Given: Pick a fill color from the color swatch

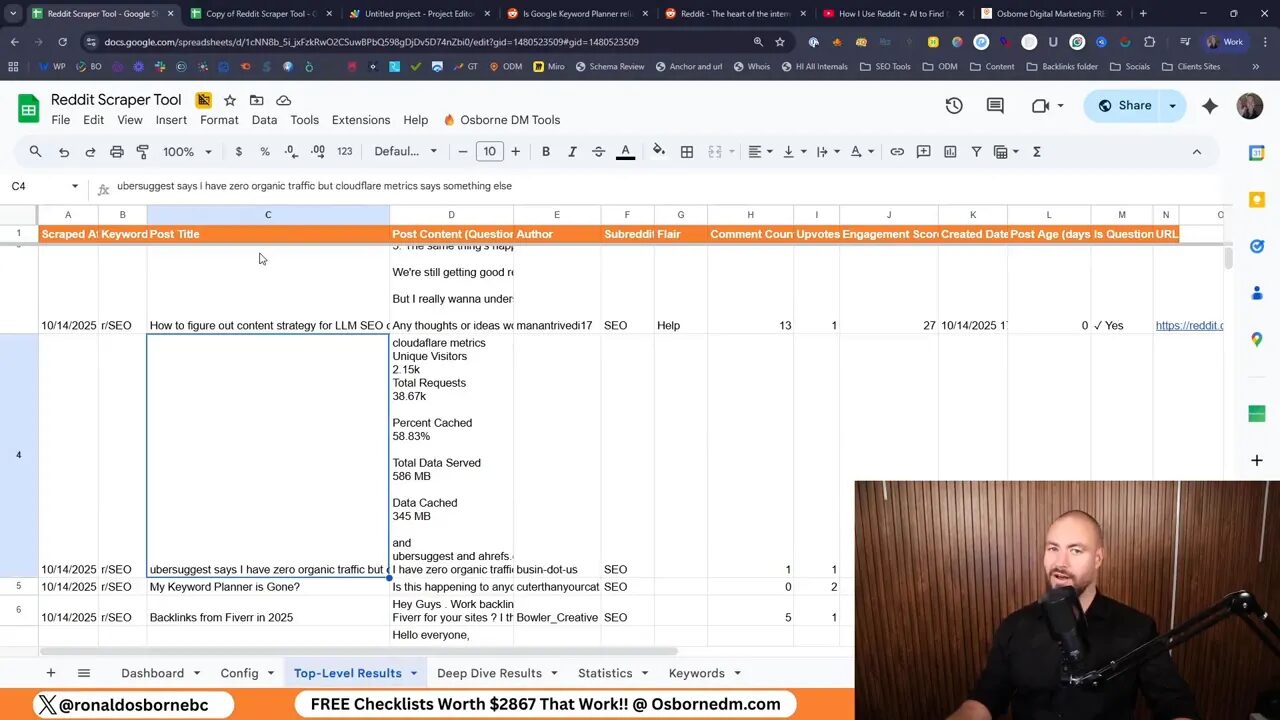Looking at the screenshot, I should (659, 151).
